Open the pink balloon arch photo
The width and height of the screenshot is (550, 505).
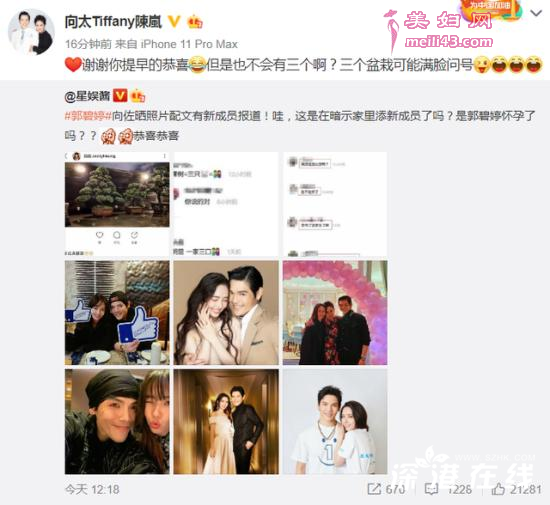tap(335, 312)
